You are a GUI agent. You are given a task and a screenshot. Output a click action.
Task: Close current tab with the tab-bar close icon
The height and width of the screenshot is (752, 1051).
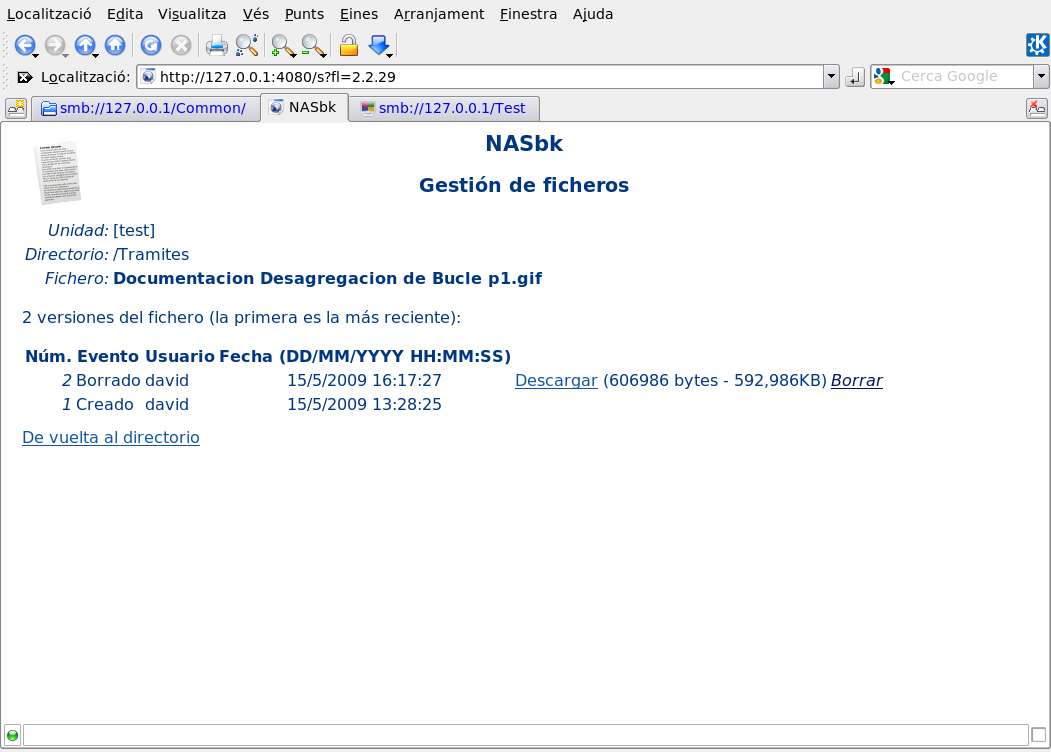click(1036, 108)
